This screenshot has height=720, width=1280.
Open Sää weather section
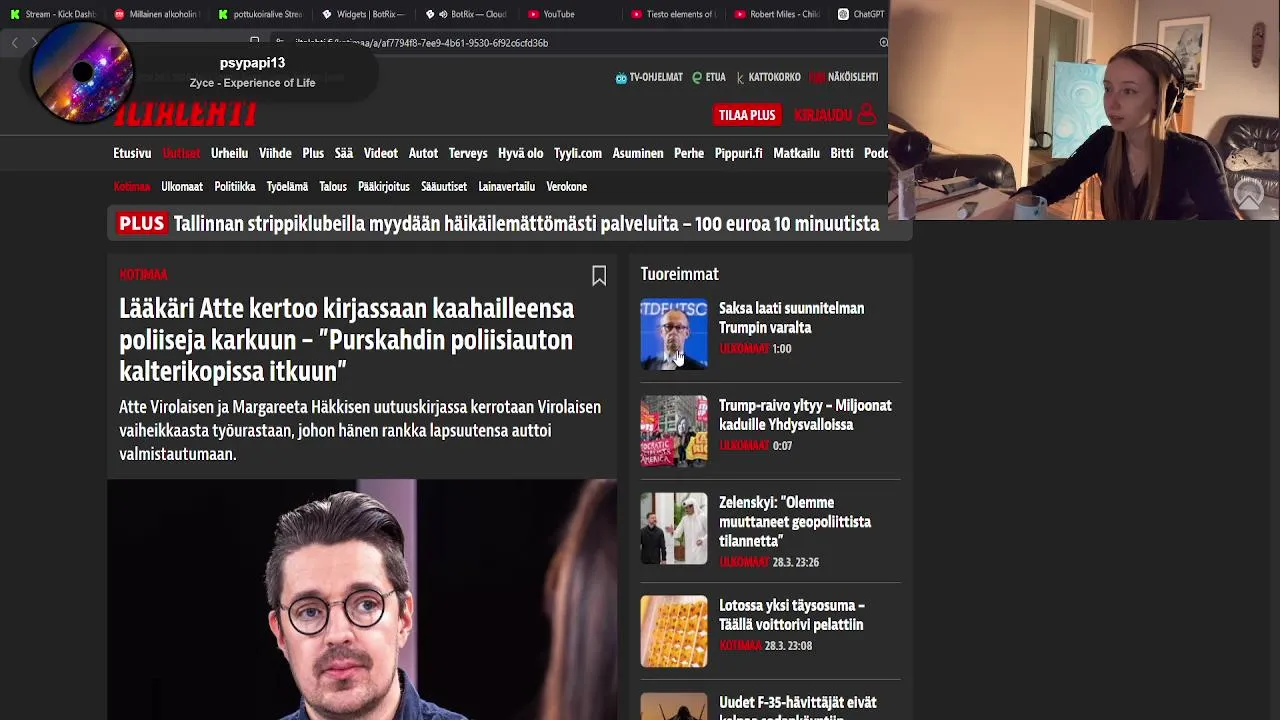(344, 153)
